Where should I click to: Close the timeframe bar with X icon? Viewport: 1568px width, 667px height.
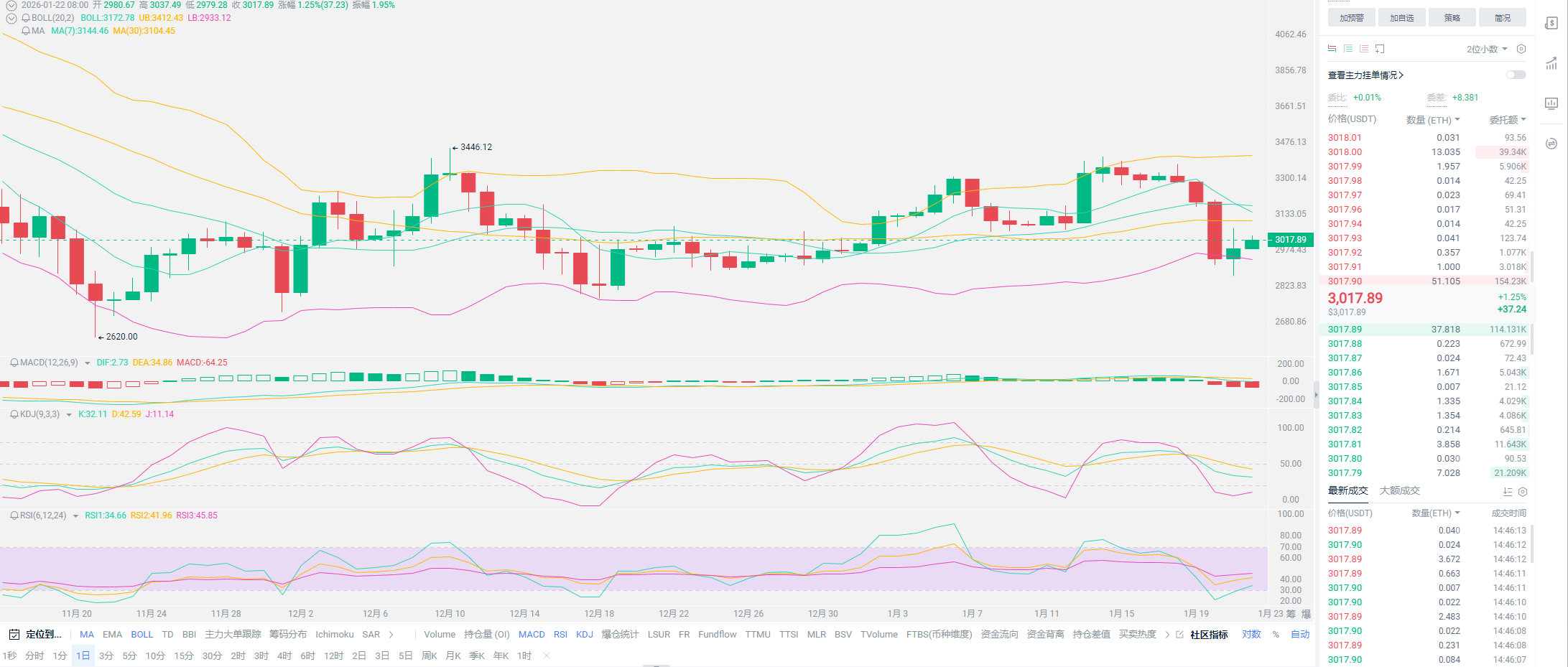pos(547,656)
